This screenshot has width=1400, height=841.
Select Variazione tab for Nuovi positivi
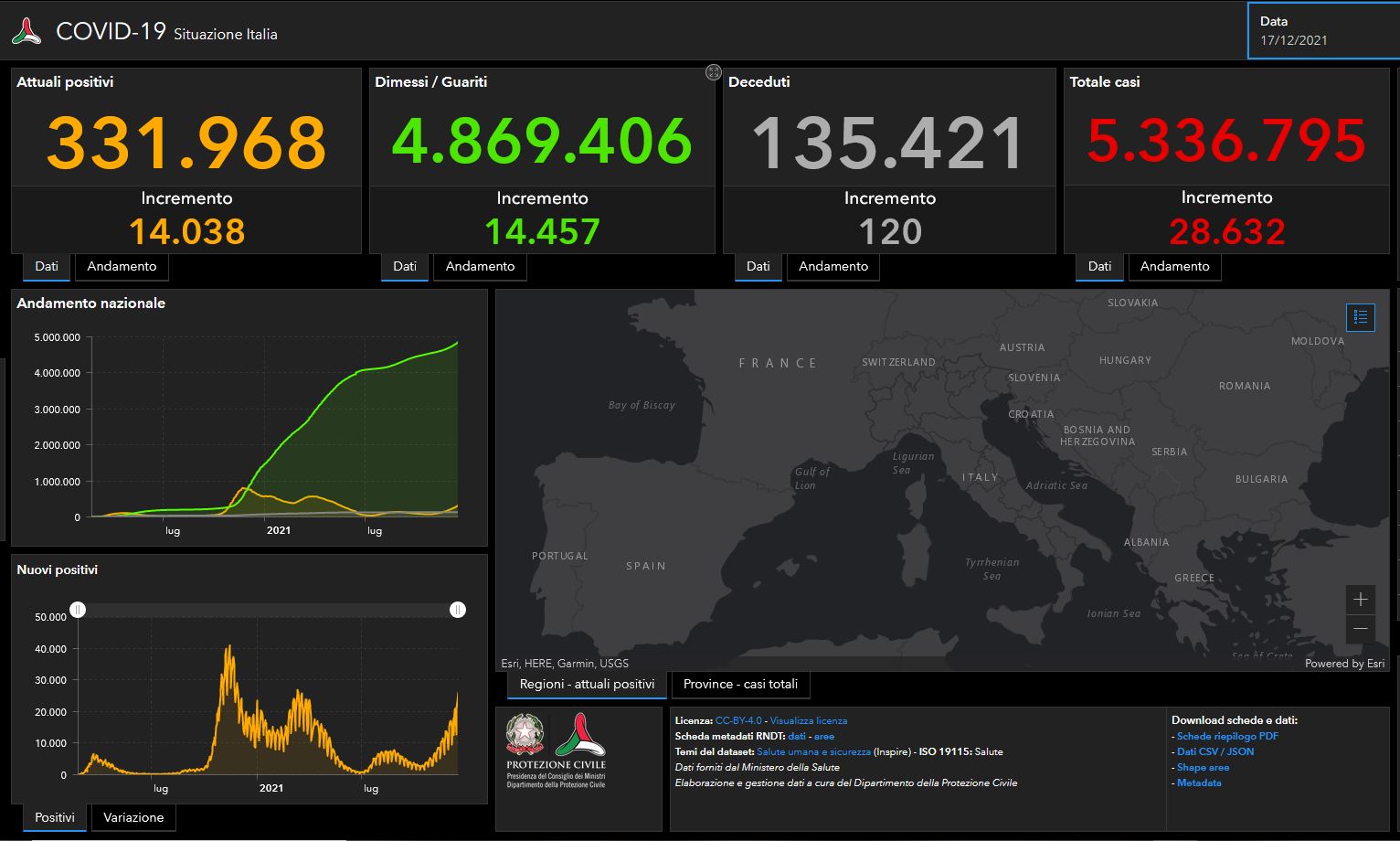coord(133,817)
